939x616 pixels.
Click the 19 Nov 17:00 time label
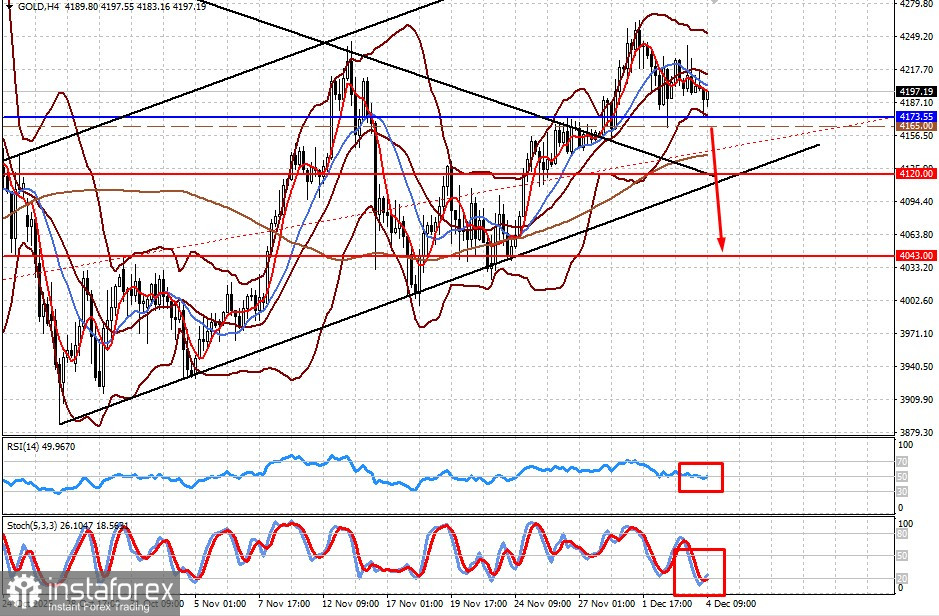478,603
